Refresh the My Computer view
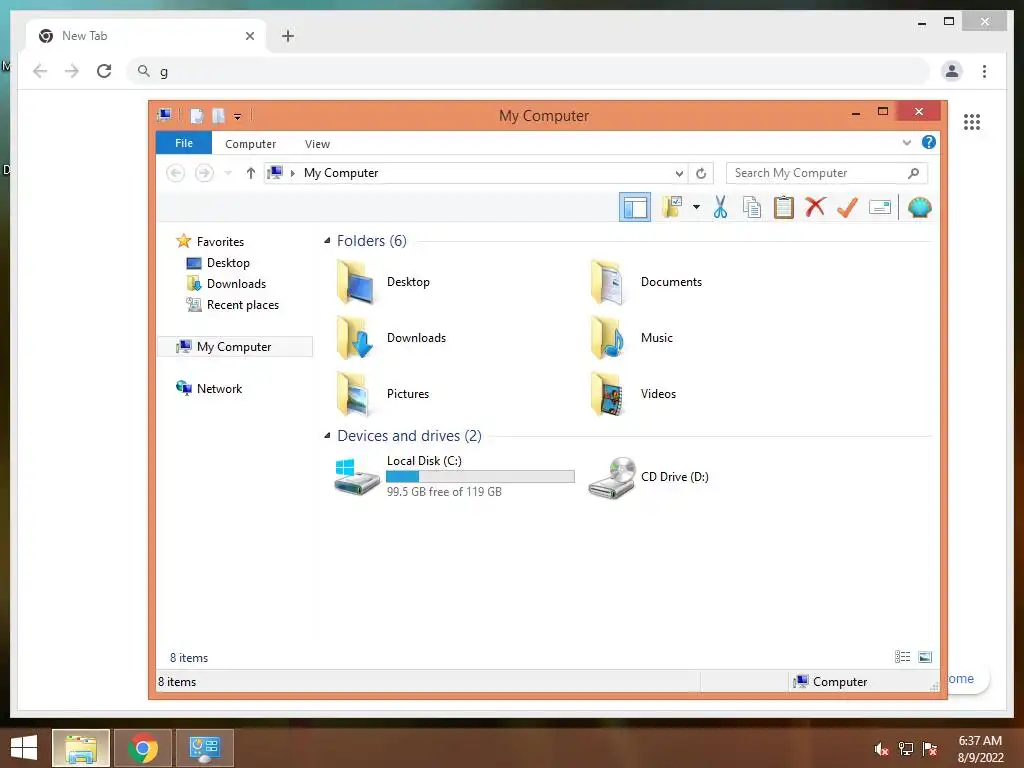The image size is (1024, 768). 701,173
